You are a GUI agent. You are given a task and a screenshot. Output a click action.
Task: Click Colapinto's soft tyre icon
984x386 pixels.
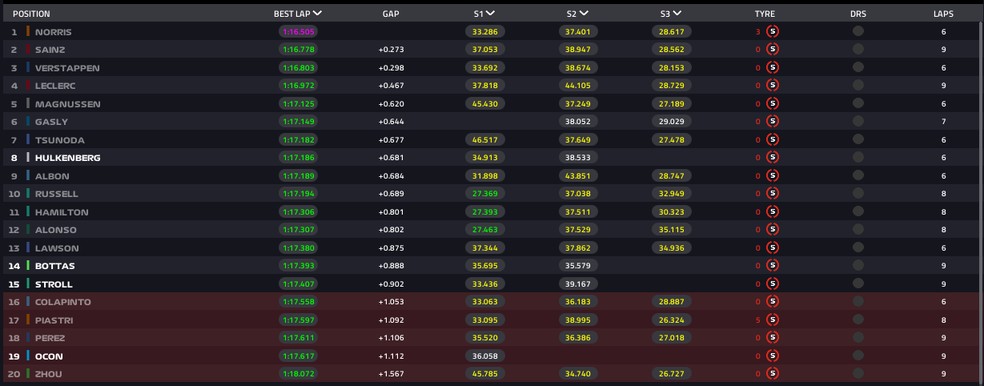pos(773,302)
